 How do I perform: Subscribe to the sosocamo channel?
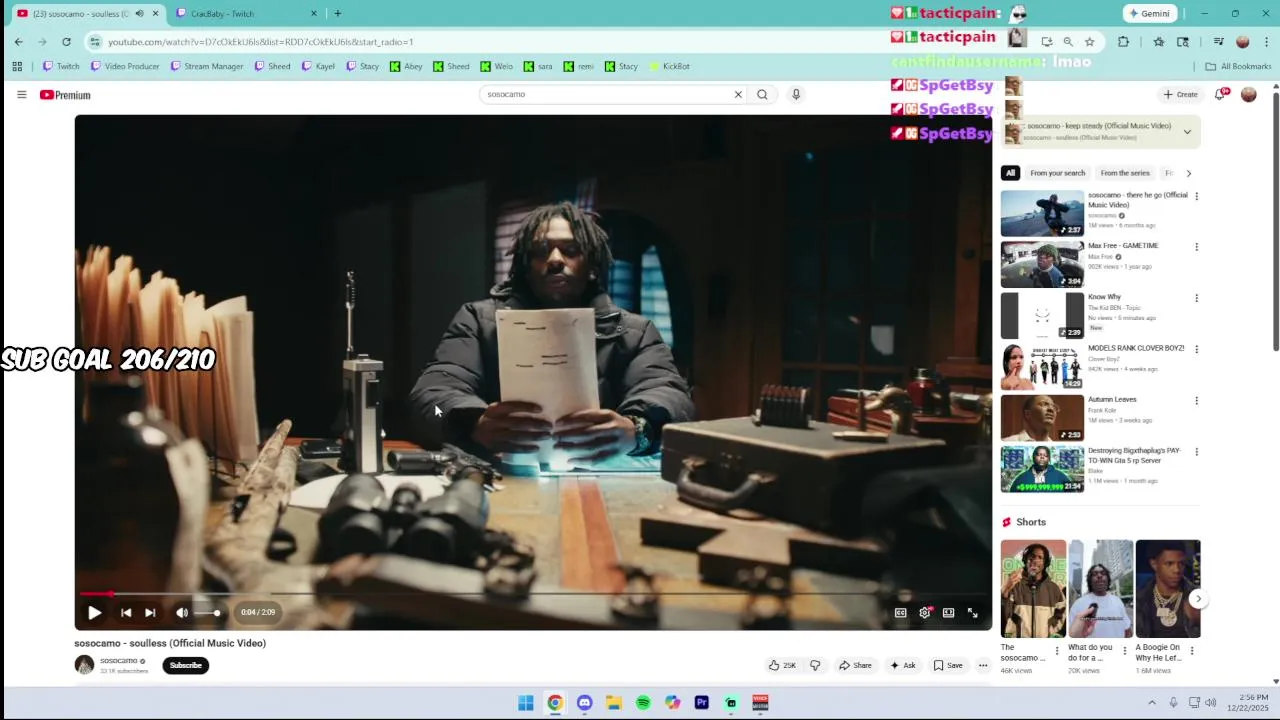tap(185, 665)
